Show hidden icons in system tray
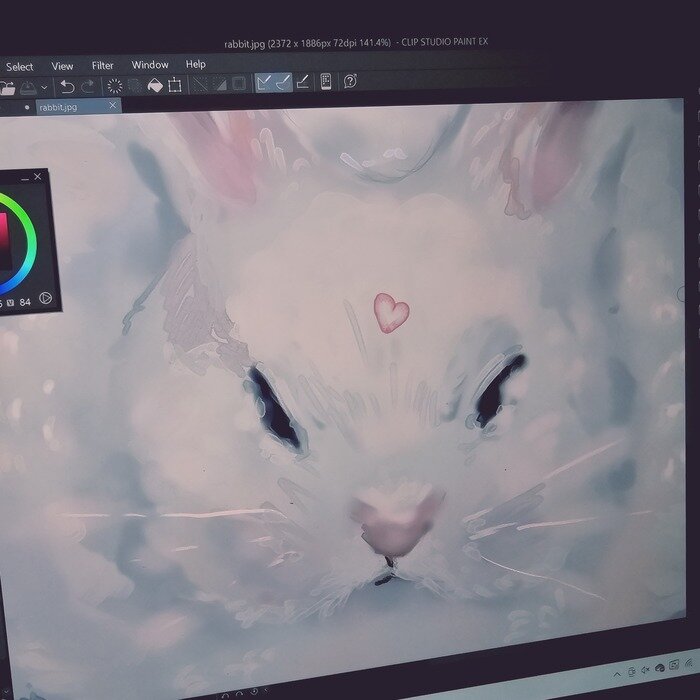 617,674
